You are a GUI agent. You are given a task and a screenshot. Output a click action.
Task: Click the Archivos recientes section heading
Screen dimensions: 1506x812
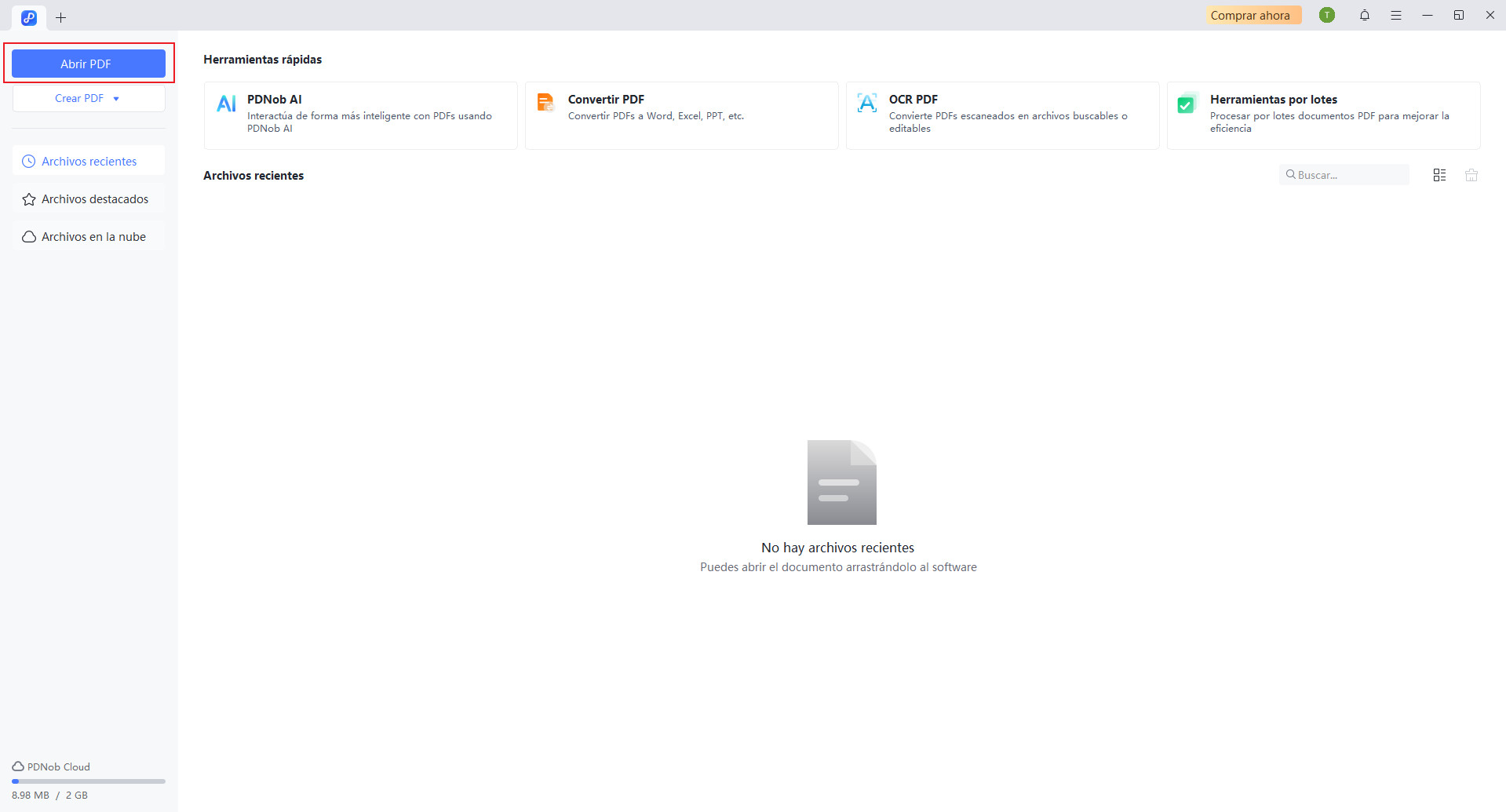pos(253,176)
